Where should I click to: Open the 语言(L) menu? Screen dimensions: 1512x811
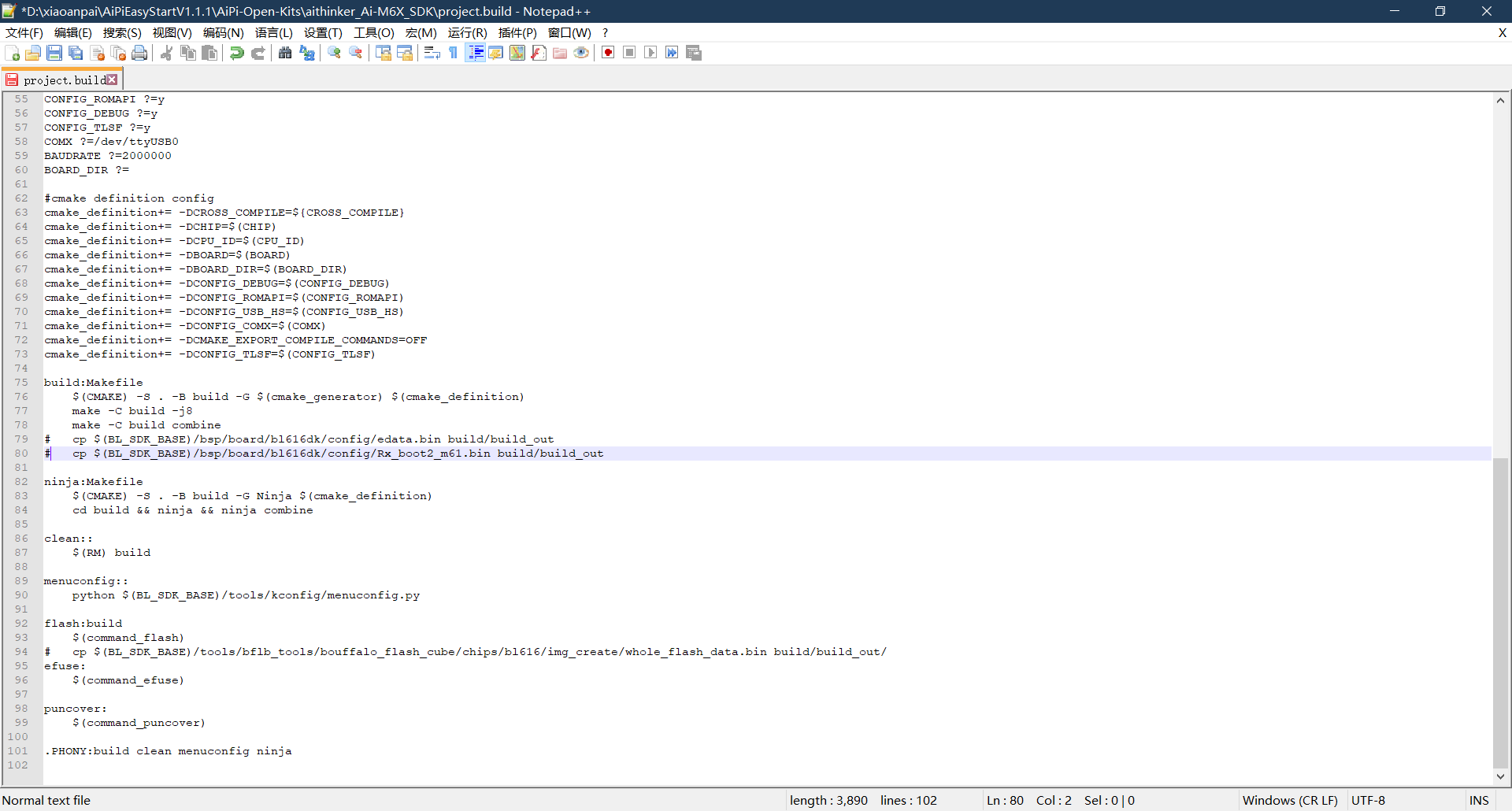coord(274,32)
